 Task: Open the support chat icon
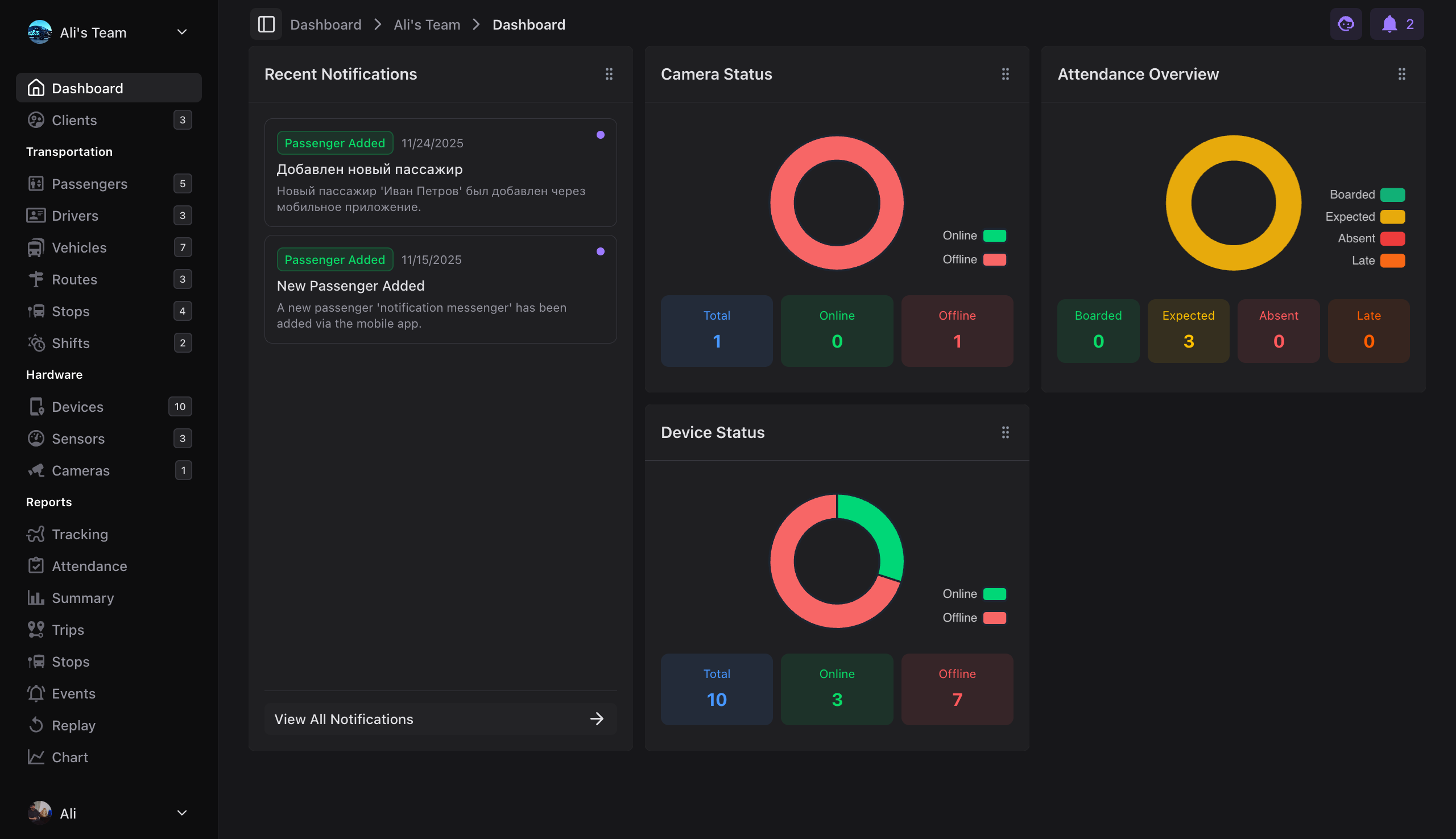[1345, 24]
